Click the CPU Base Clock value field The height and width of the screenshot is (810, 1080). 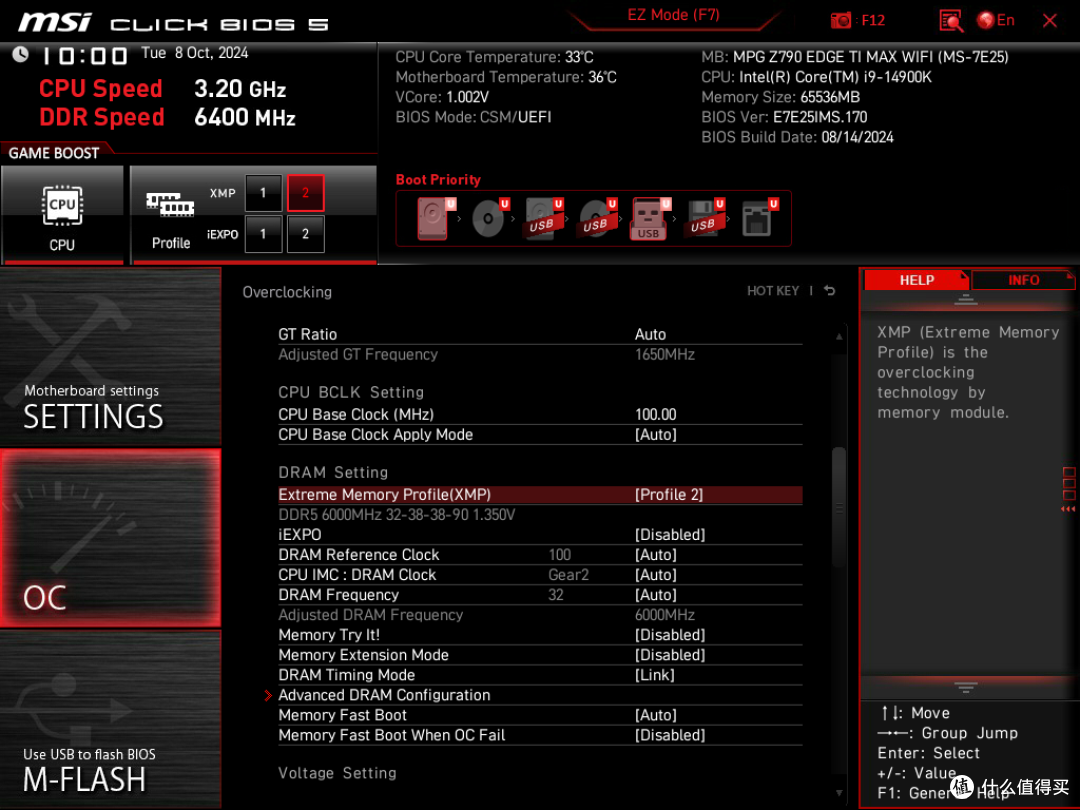point(655,415)
